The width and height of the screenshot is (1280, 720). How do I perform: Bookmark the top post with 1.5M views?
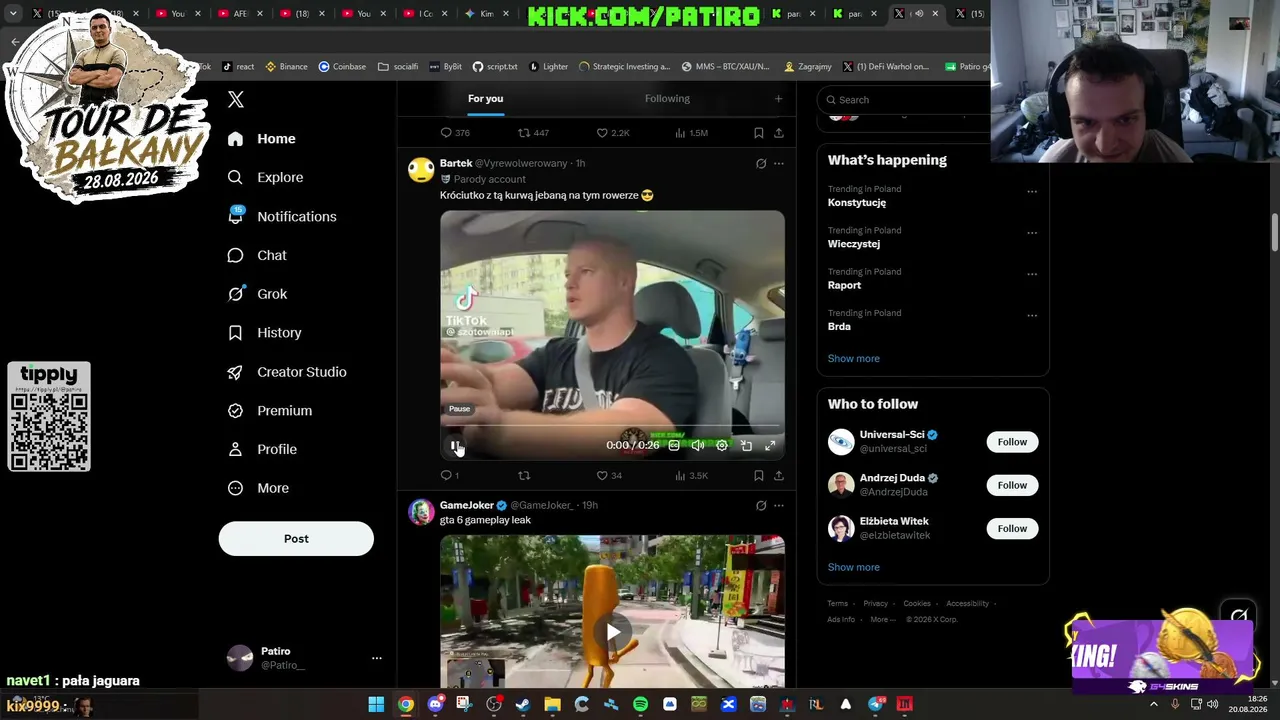pyautogui.click(x=759, y=133)
